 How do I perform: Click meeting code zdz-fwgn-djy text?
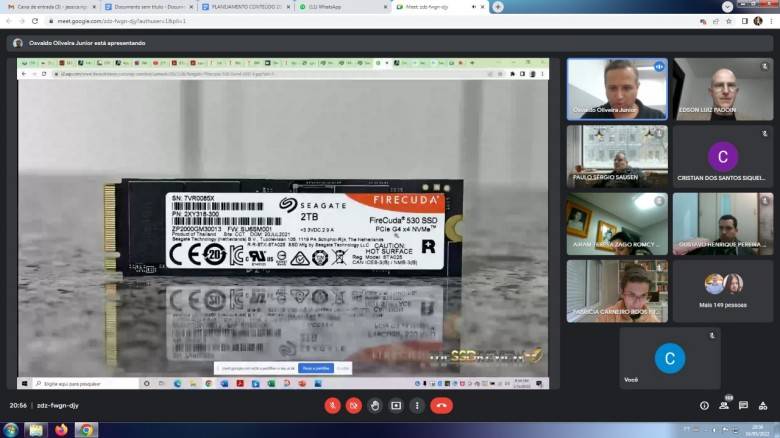(58, 406)
